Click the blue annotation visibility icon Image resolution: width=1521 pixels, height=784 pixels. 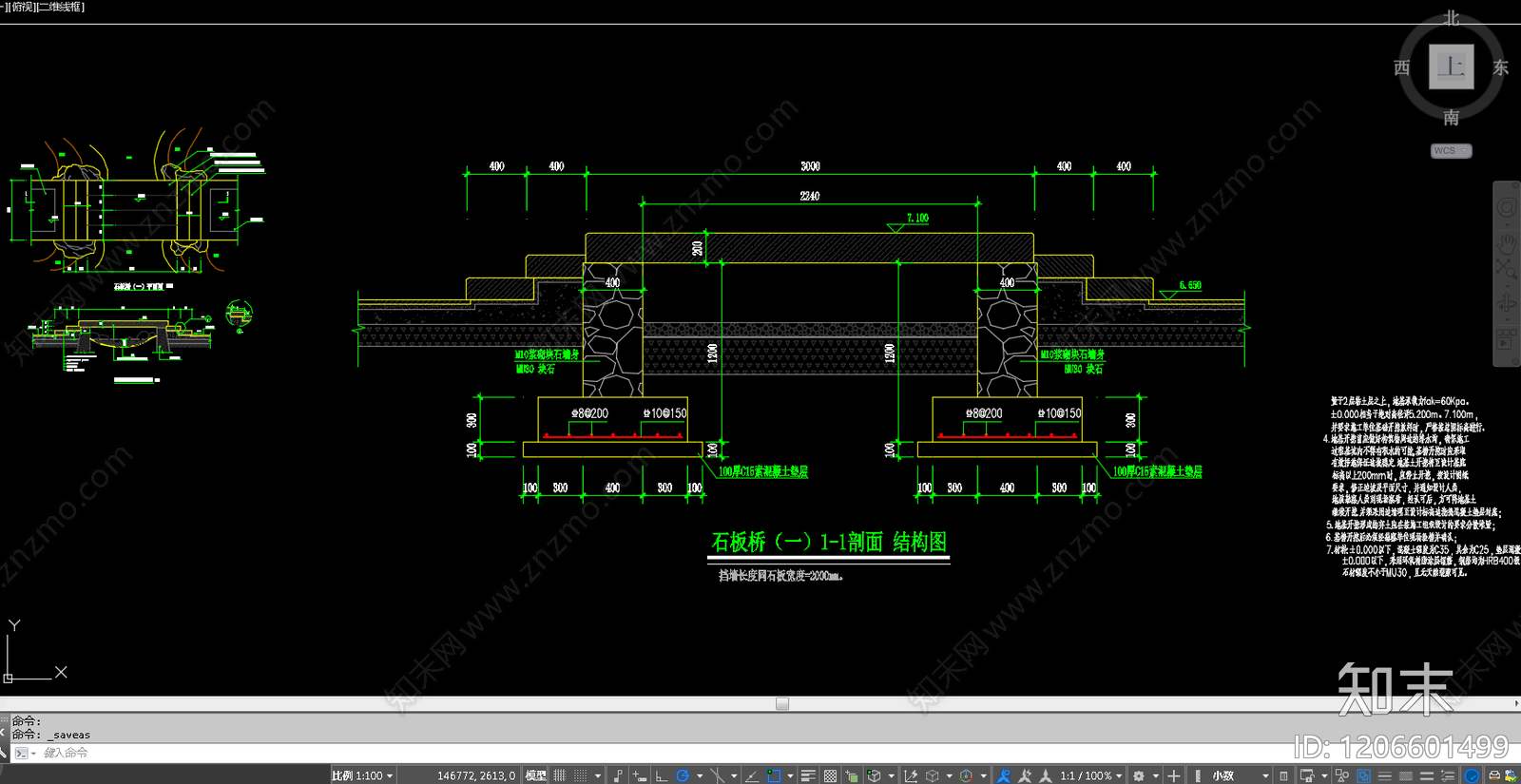tap(1004, 775)
